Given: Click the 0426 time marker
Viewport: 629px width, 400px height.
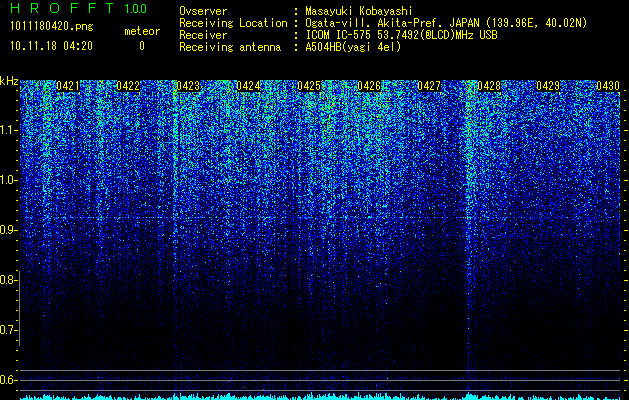Looking at the screenshot, I should coord(369,86).
